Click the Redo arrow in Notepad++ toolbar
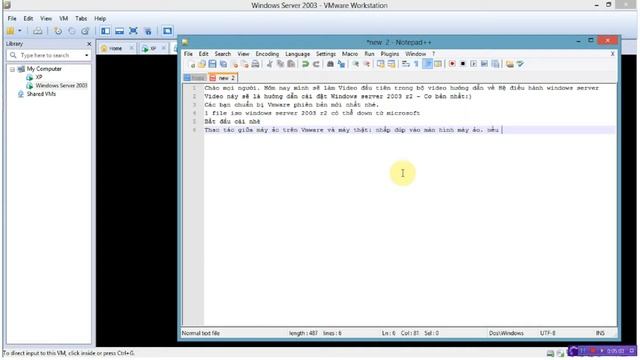 click(316, 64)
